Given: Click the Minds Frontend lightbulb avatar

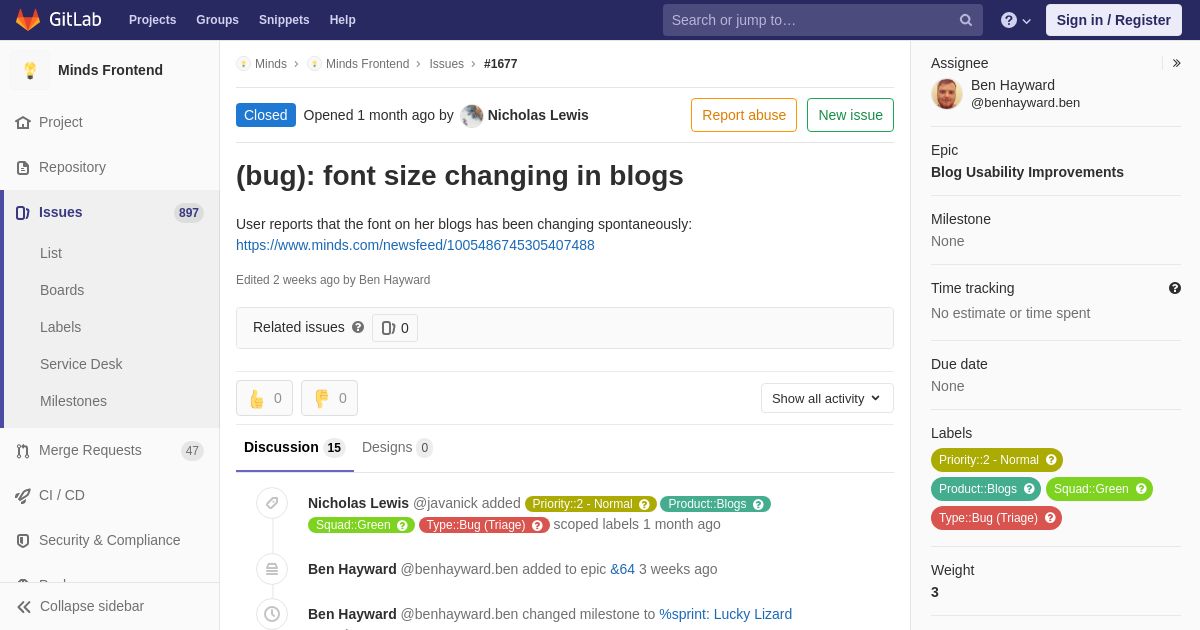Looking at the screenshot, I should point(30,70).
